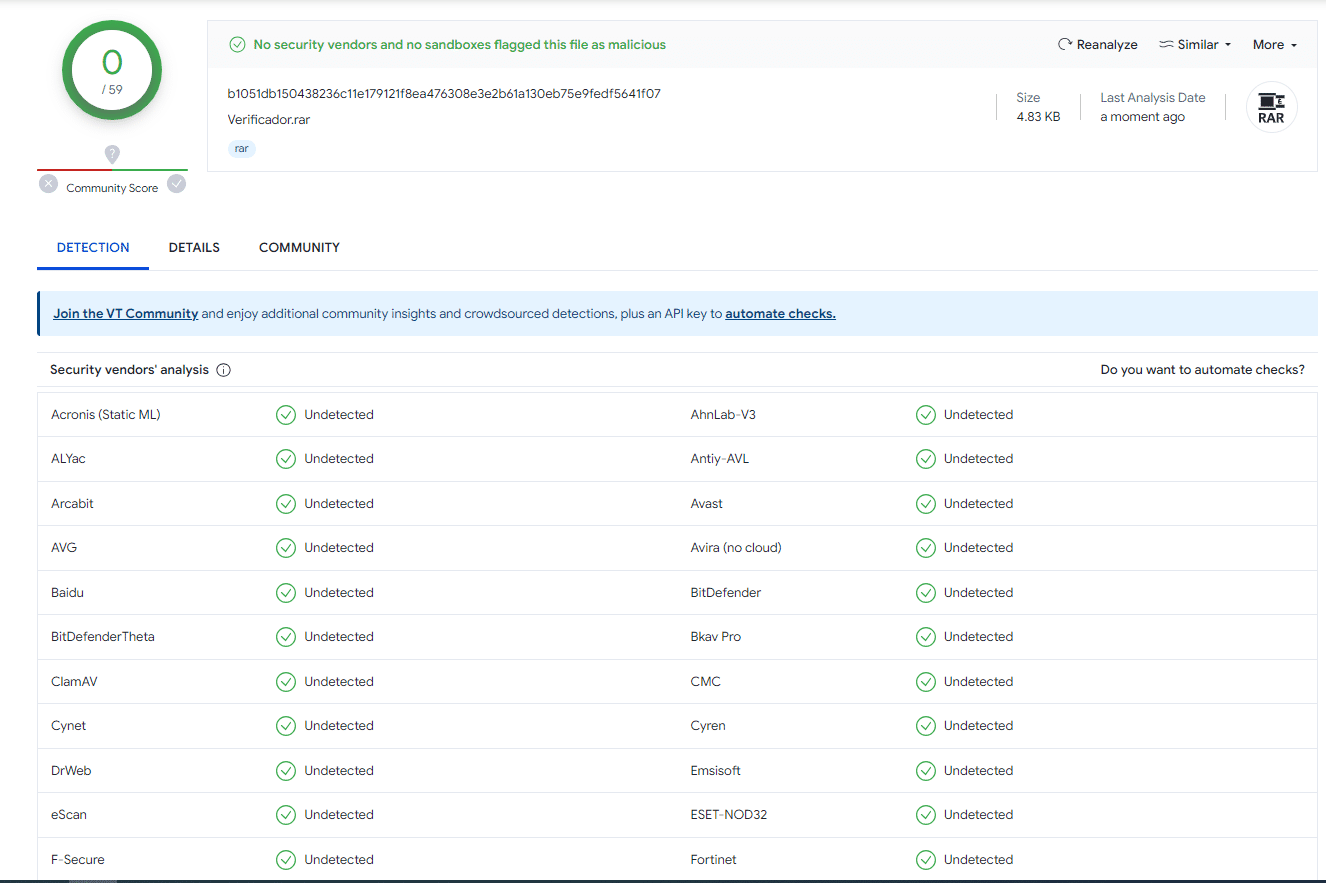Click the RAR file type icon
The image size is (1326, 883).
click(1271, 108)
